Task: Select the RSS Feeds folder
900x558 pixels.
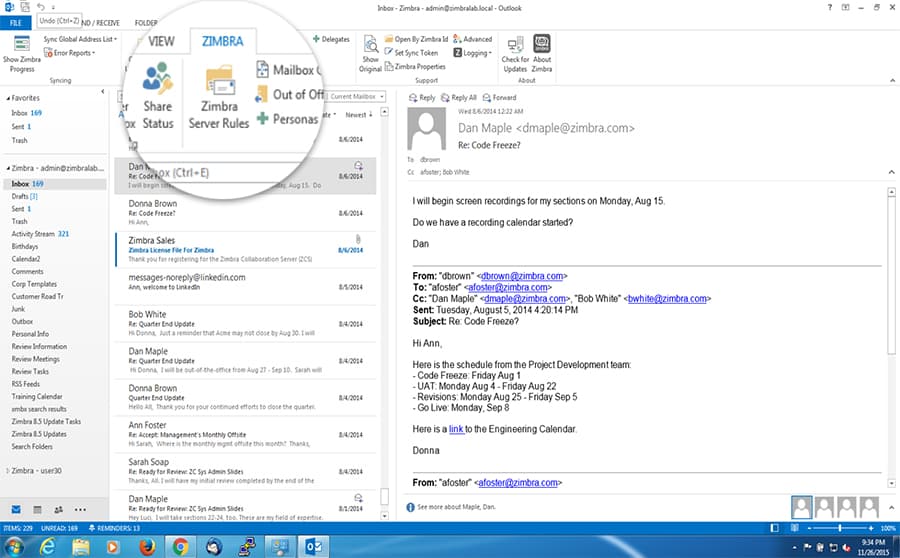Action: (25, 383)
